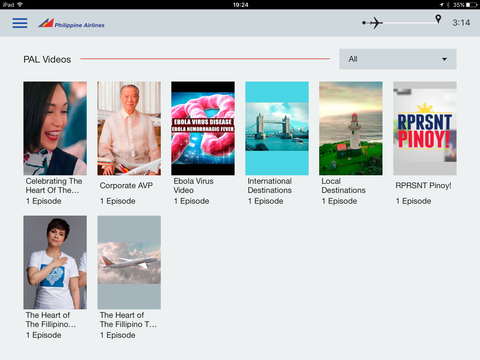Open Celebrating The Heart Of The… thumbnail
Image resolution: width=480 pixels, height=360 pixels.
(x=55, y=128)
